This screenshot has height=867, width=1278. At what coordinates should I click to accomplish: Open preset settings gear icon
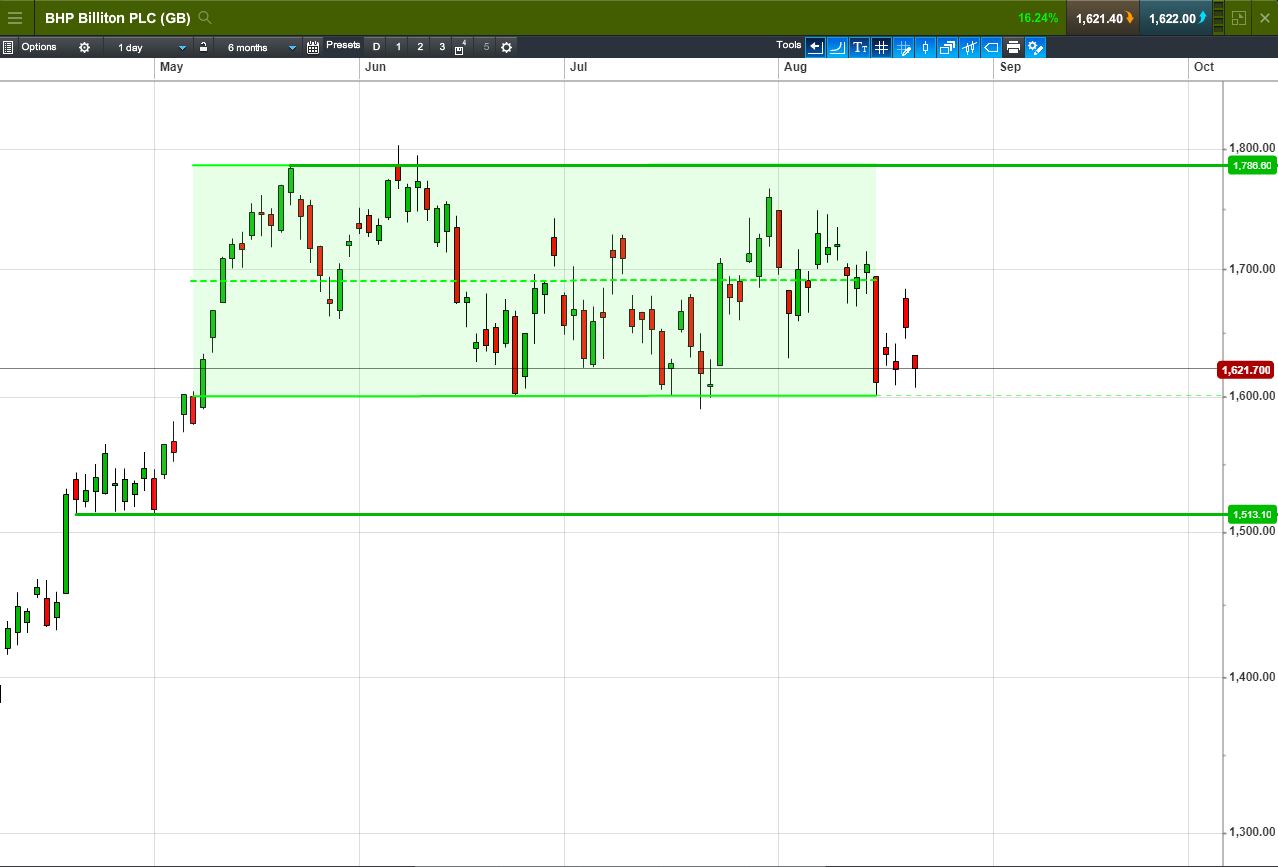(x=506, y=47)
